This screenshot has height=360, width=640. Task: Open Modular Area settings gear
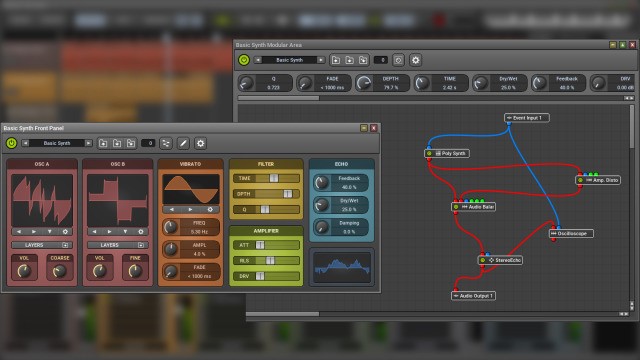coord(416,60)
